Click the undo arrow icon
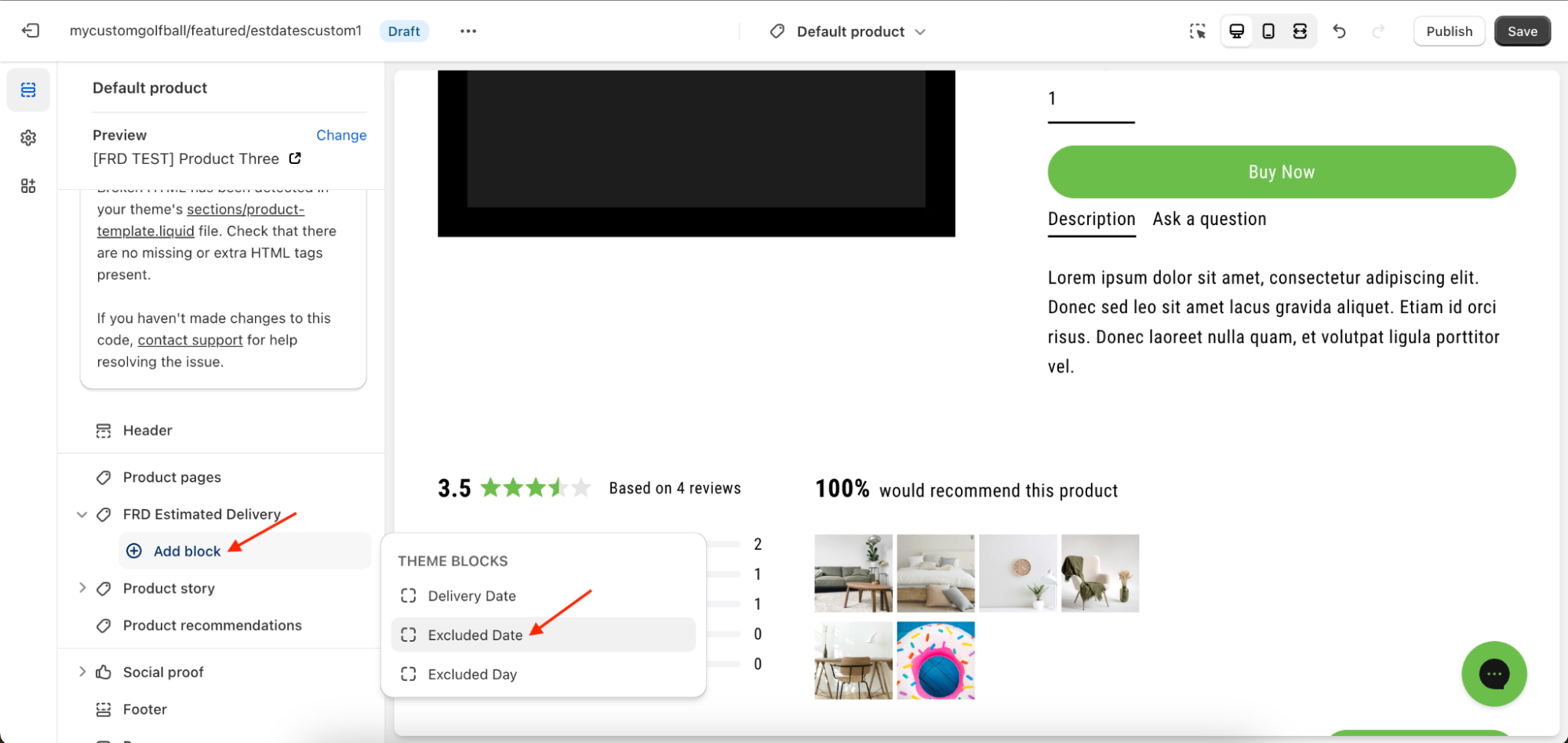1568x743 pixels. click(x=1339, y=31)
